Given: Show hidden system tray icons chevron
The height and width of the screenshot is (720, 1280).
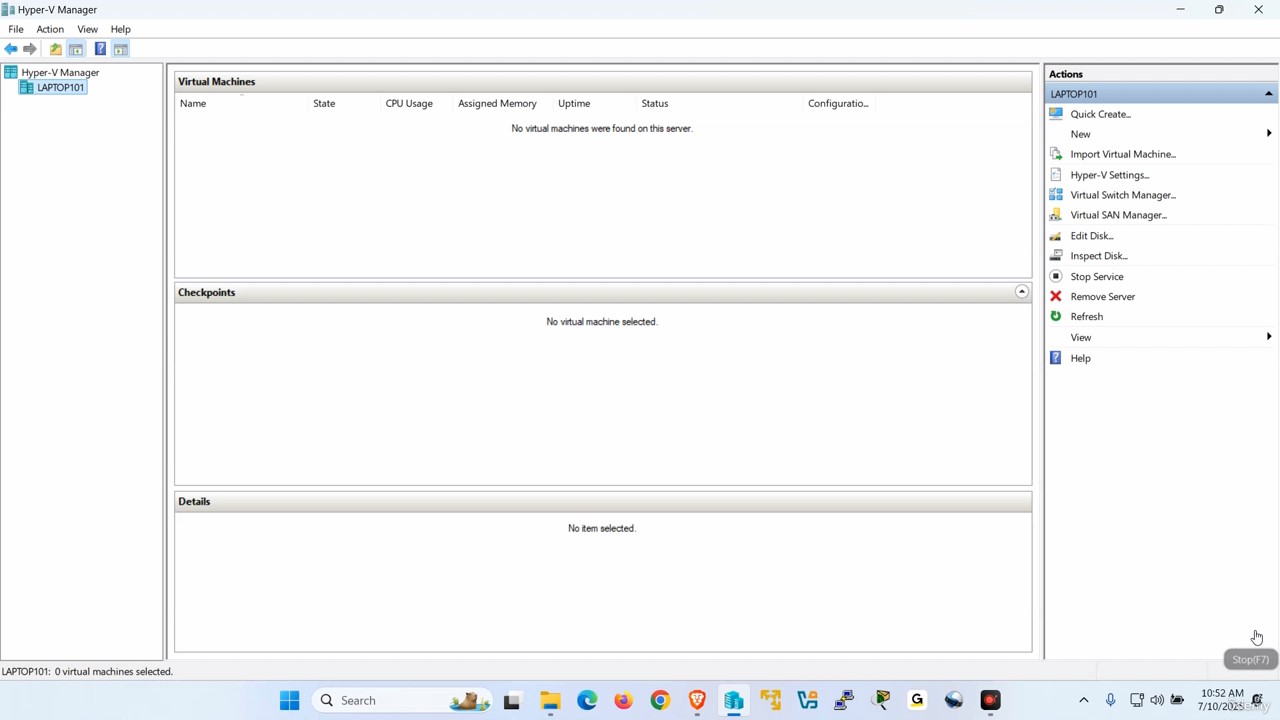Looking at the screenshot, I should pos(1083,700).
